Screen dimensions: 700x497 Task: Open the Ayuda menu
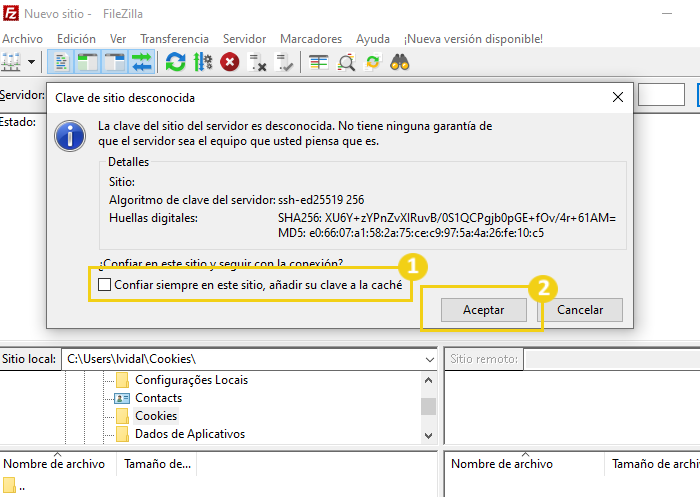pyautogui.click(x=373, y=39)
